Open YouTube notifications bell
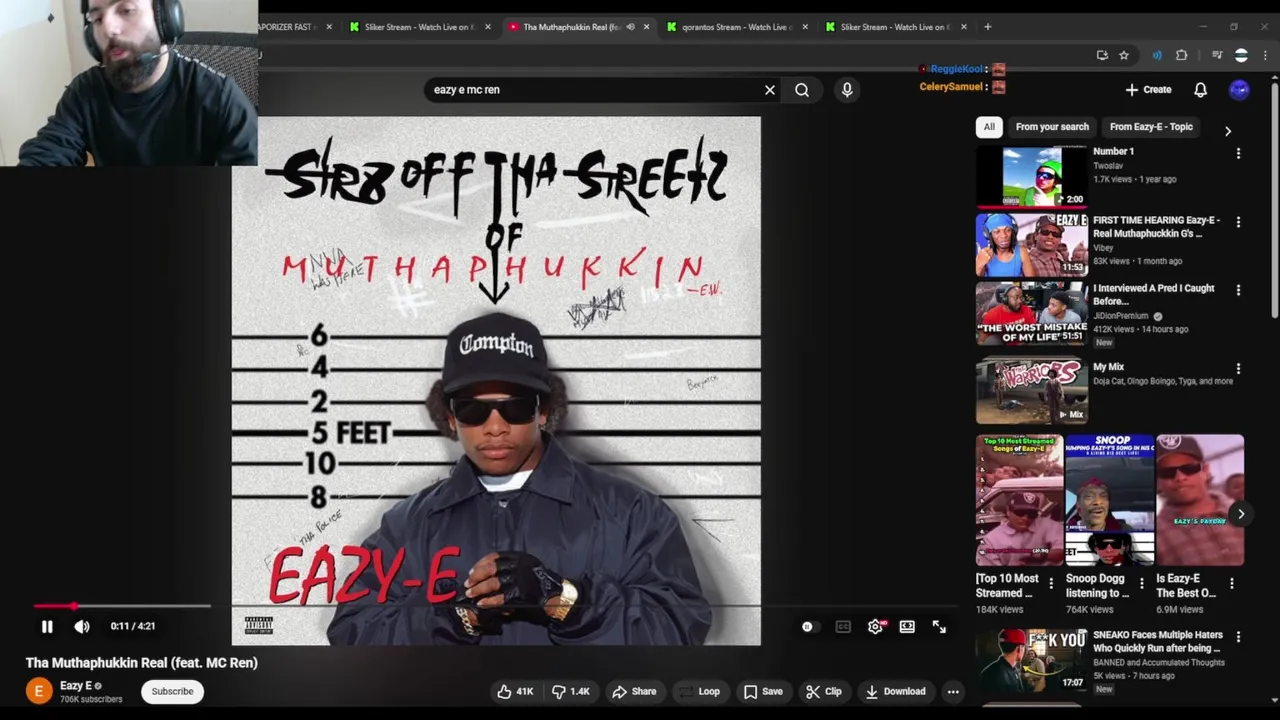 tap(1201, 89)
